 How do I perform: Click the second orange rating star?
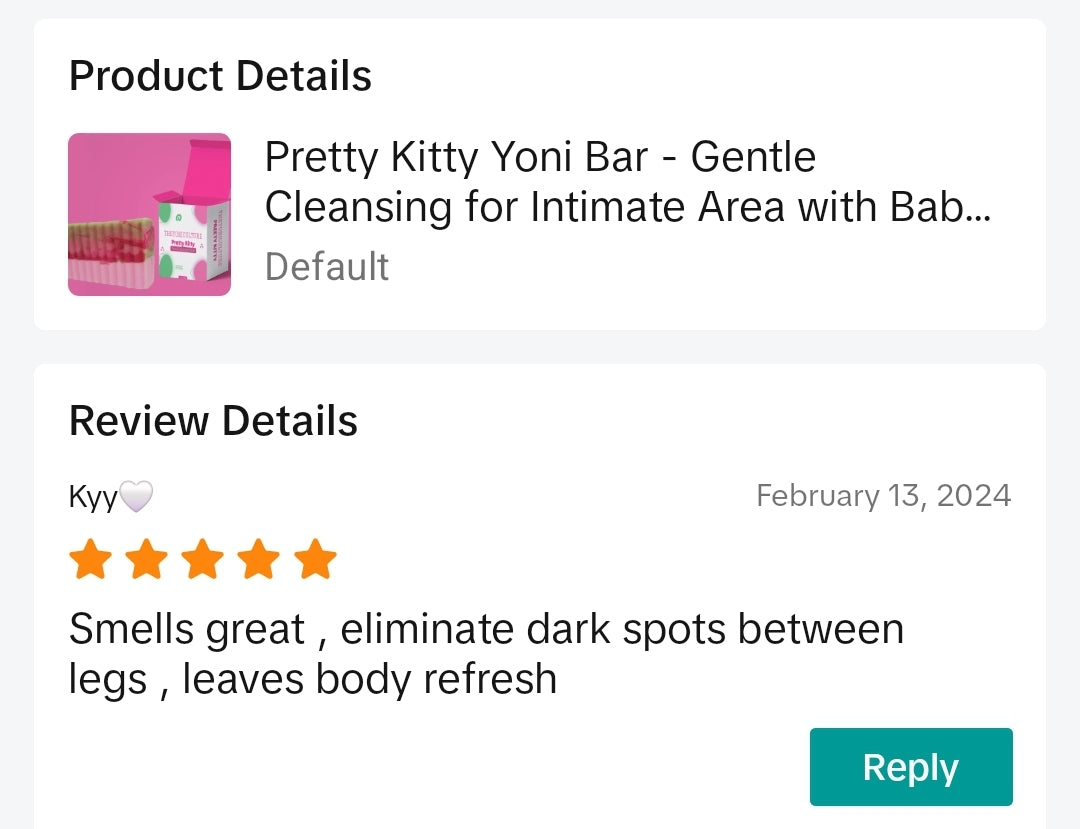tap(146, 560)
